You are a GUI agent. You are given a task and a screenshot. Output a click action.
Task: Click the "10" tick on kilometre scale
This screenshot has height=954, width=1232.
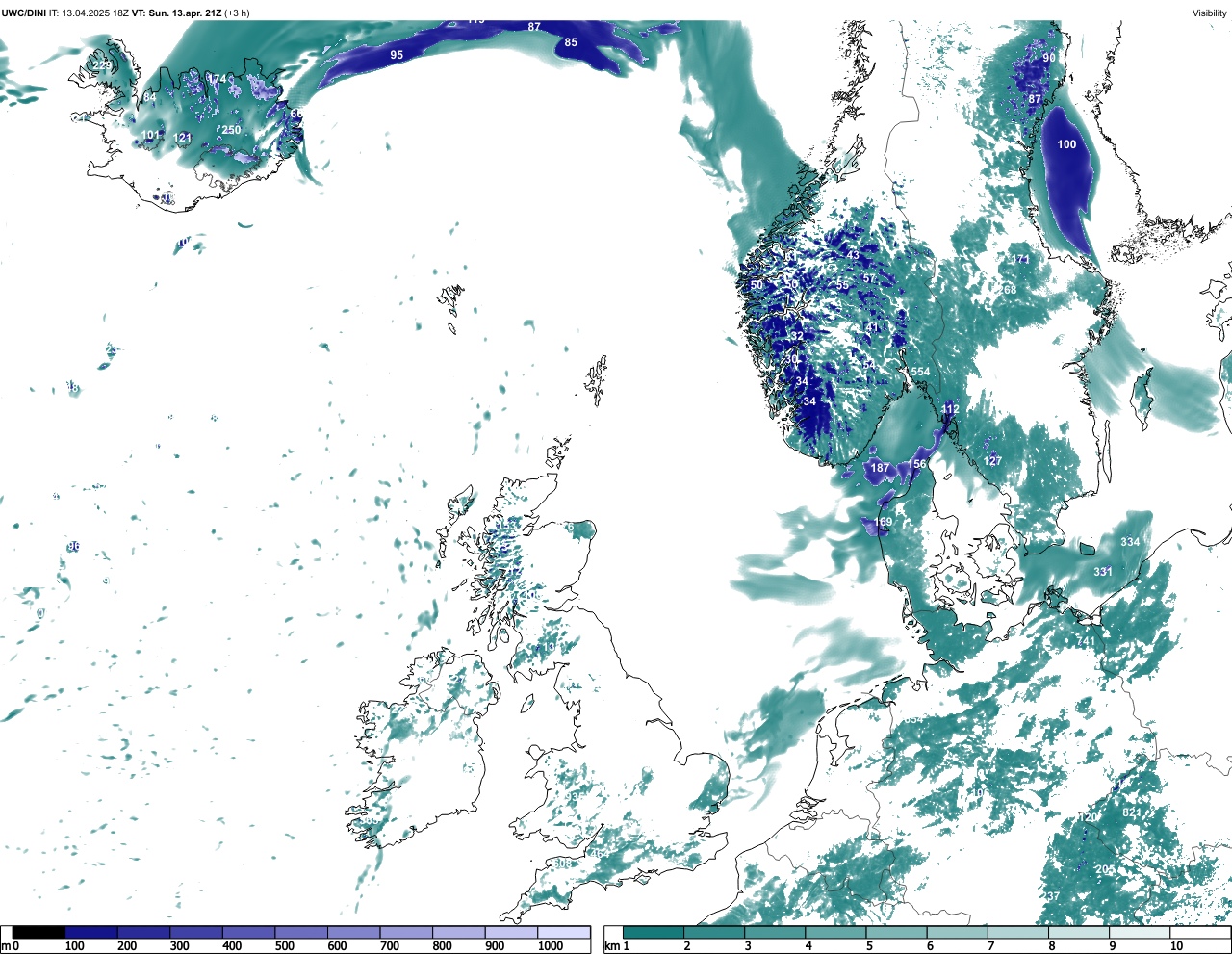pos(1176,946)
